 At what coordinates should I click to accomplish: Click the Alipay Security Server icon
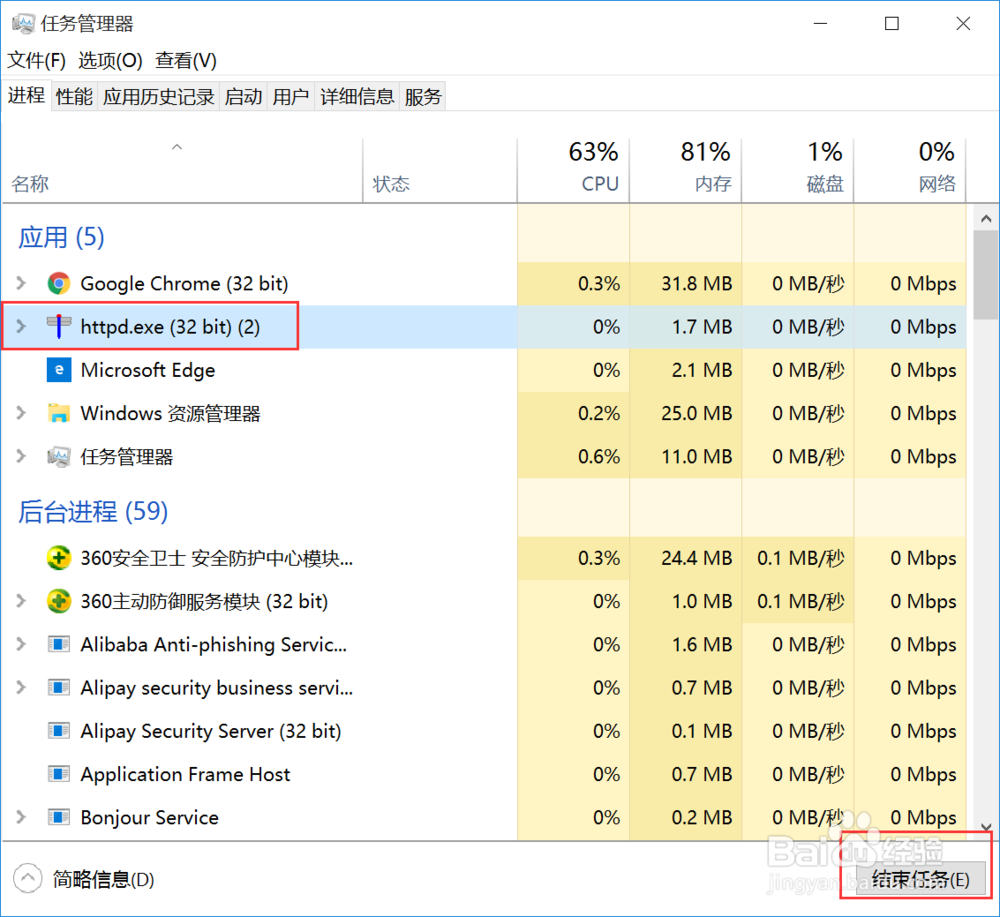[59, 731]
